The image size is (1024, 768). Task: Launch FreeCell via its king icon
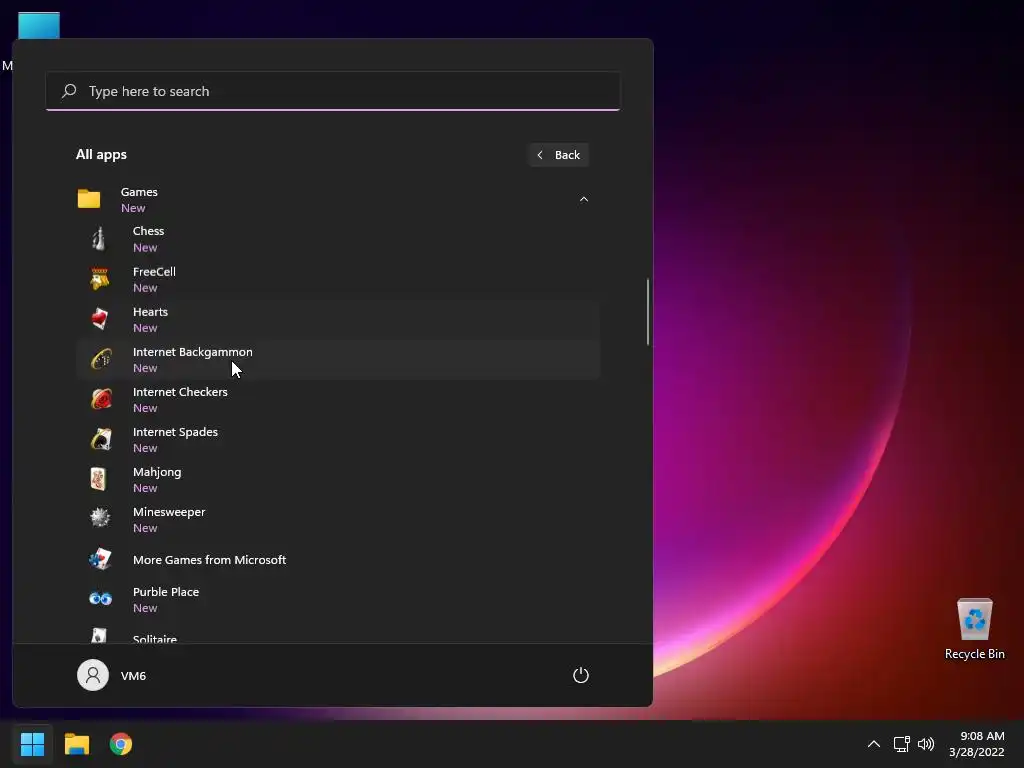pos(100,279)
